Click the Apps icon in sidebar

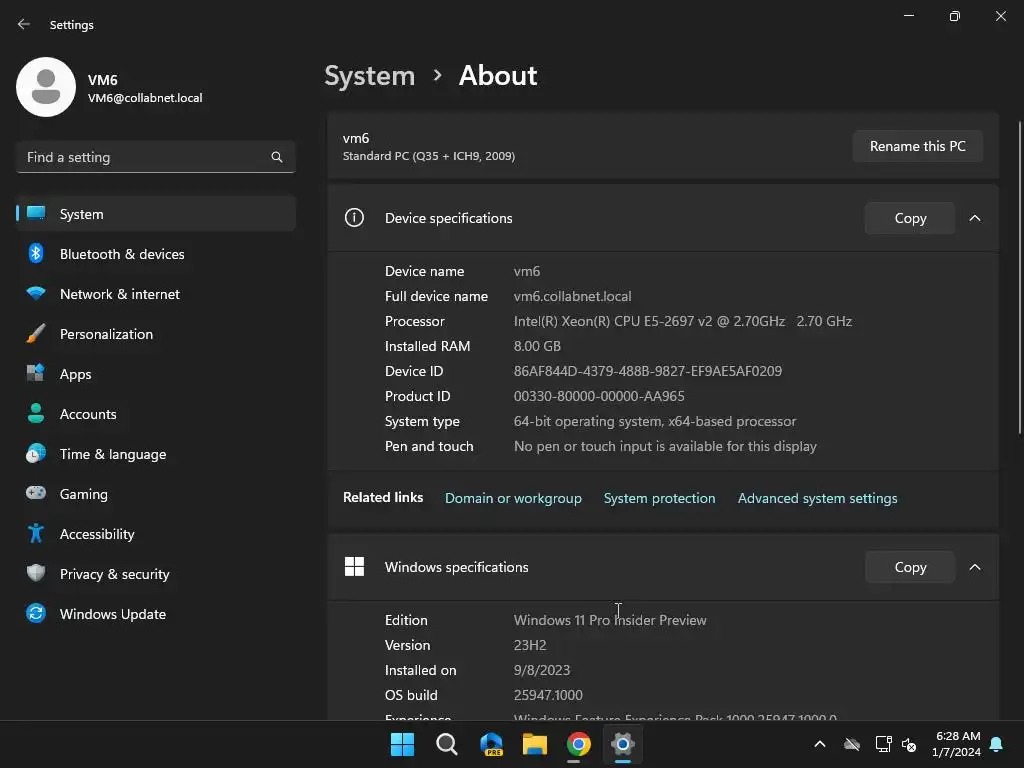(36, 374)
